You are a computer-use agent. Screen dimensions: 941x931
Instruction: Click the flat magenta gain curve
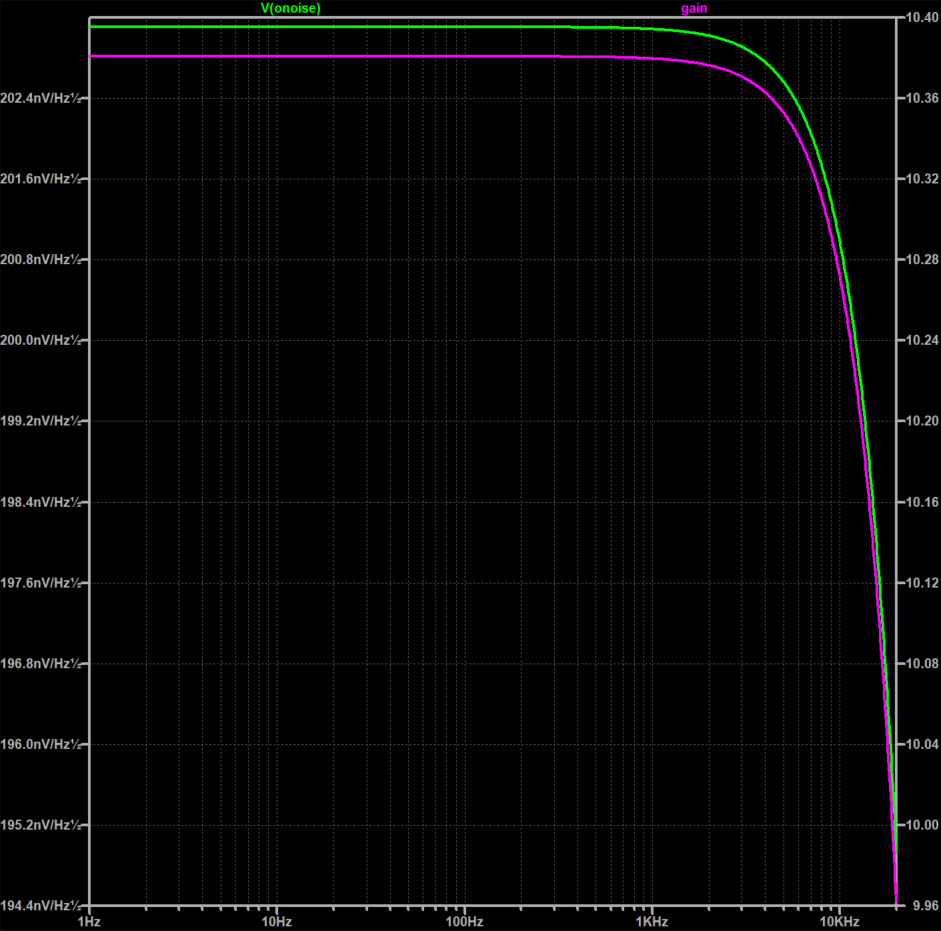(300, 57)
